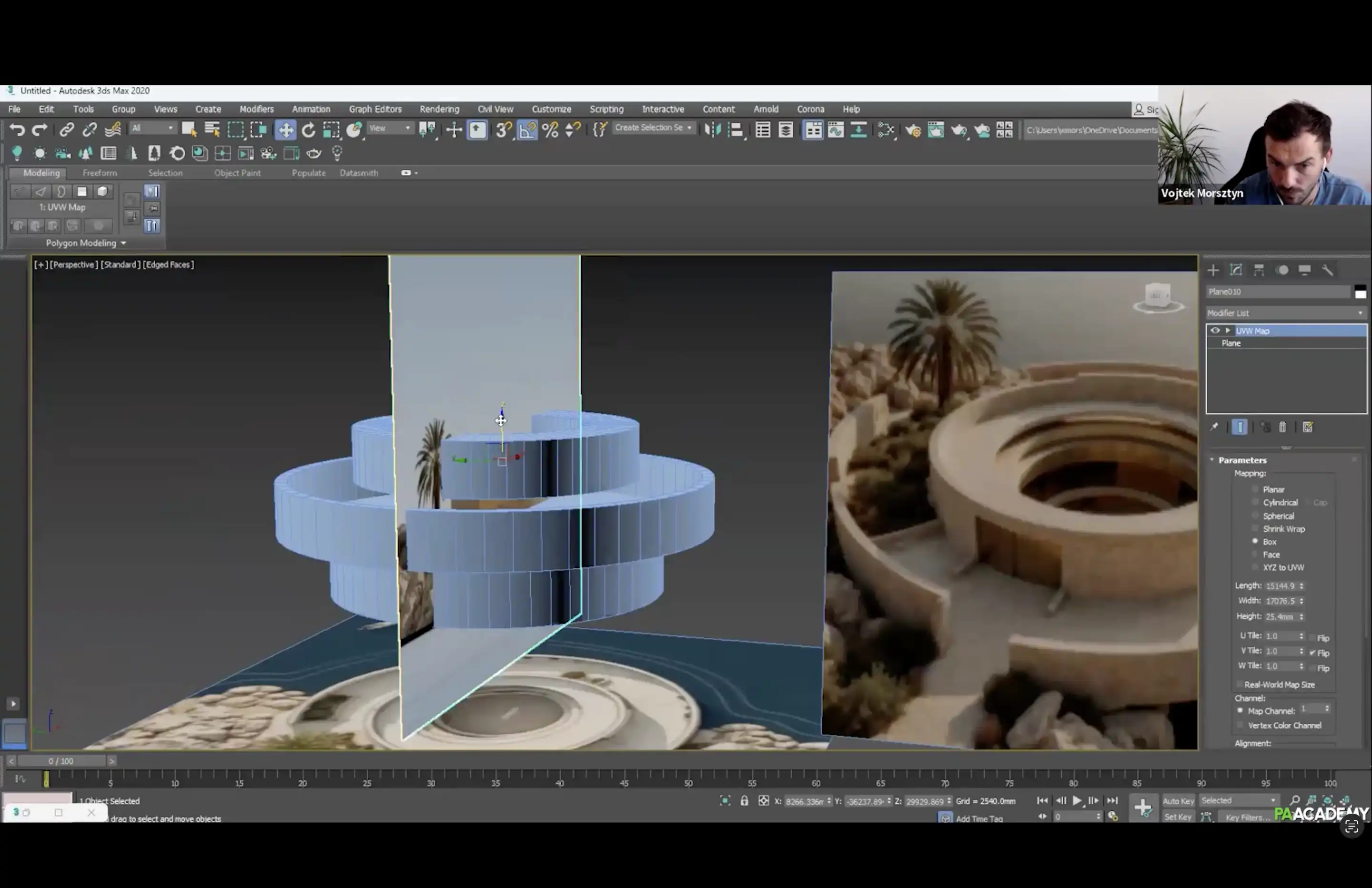Select Planar mapping radio button
The width and height of the screenshot is (1372, 888).
[1255, 489]
